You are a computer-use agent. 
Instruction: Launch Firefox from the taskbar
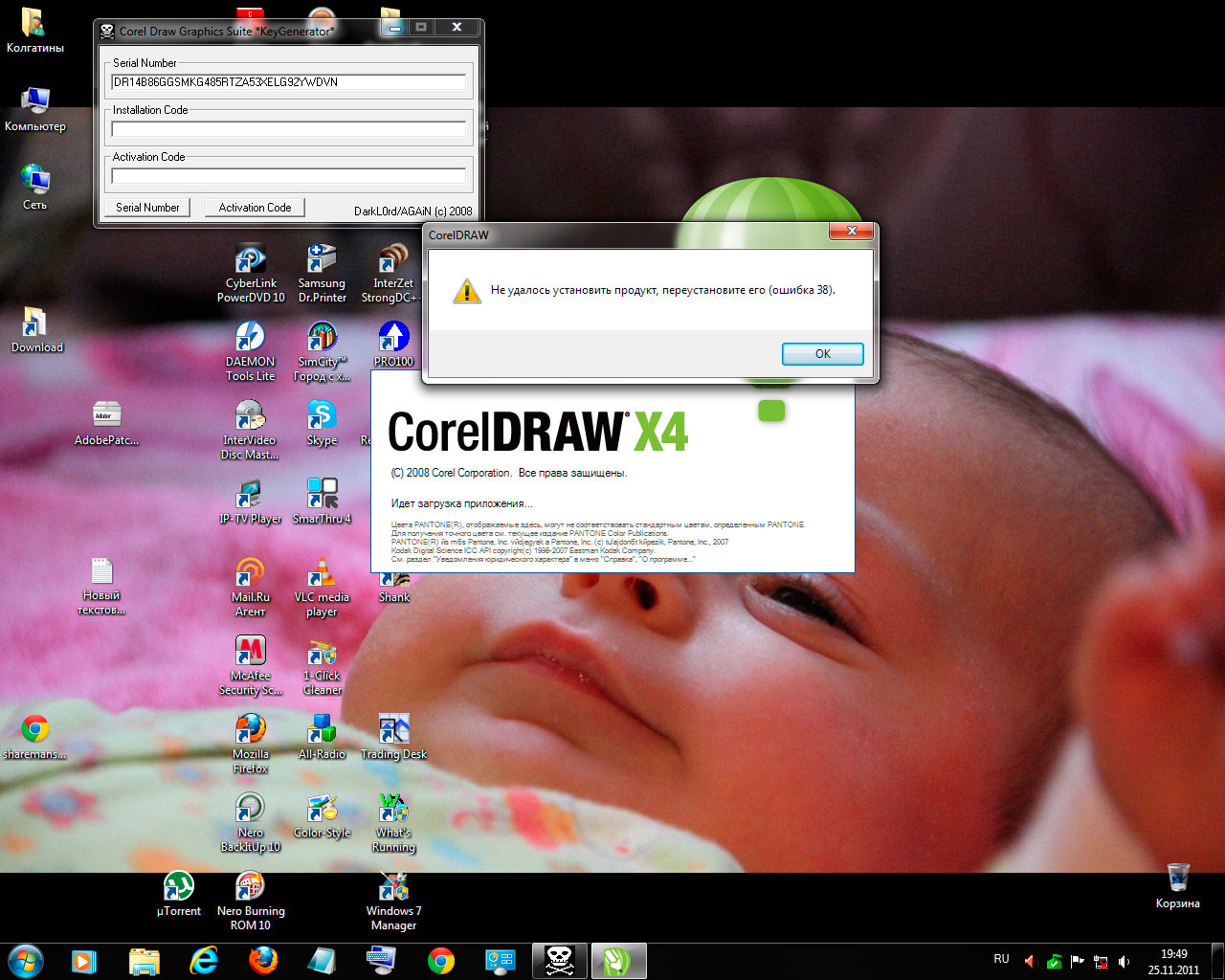263,961
